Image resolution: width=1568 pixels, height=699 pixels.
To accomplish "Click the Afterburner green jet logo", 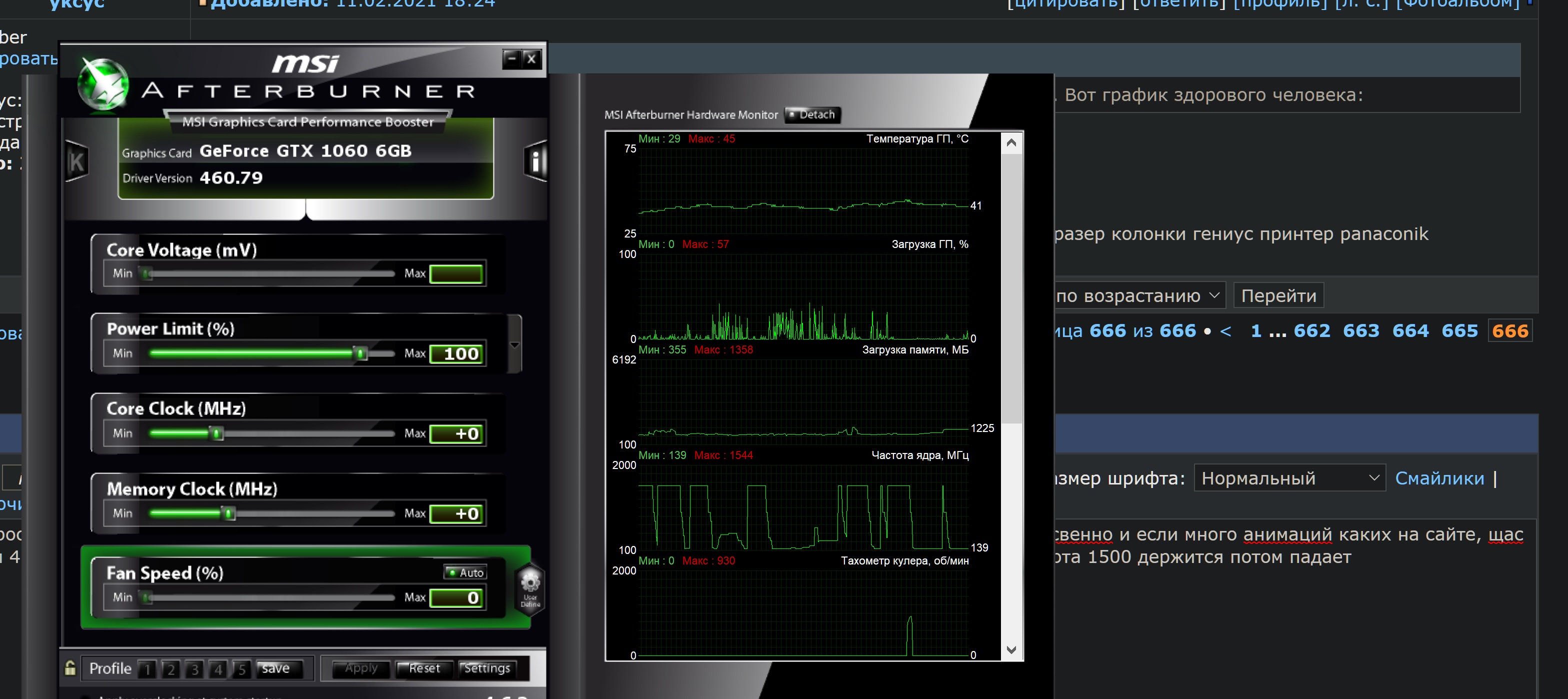I will coord(103,86).
